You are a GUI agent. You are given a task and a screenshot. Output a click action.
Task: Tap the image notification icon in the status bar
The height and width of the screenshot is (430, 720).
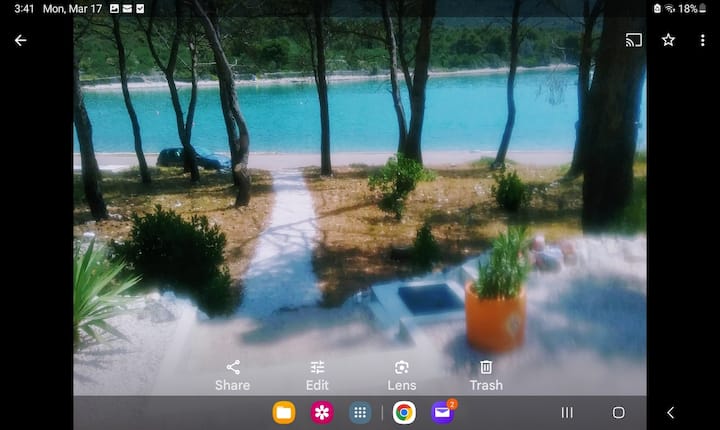(x=114, y=9)
